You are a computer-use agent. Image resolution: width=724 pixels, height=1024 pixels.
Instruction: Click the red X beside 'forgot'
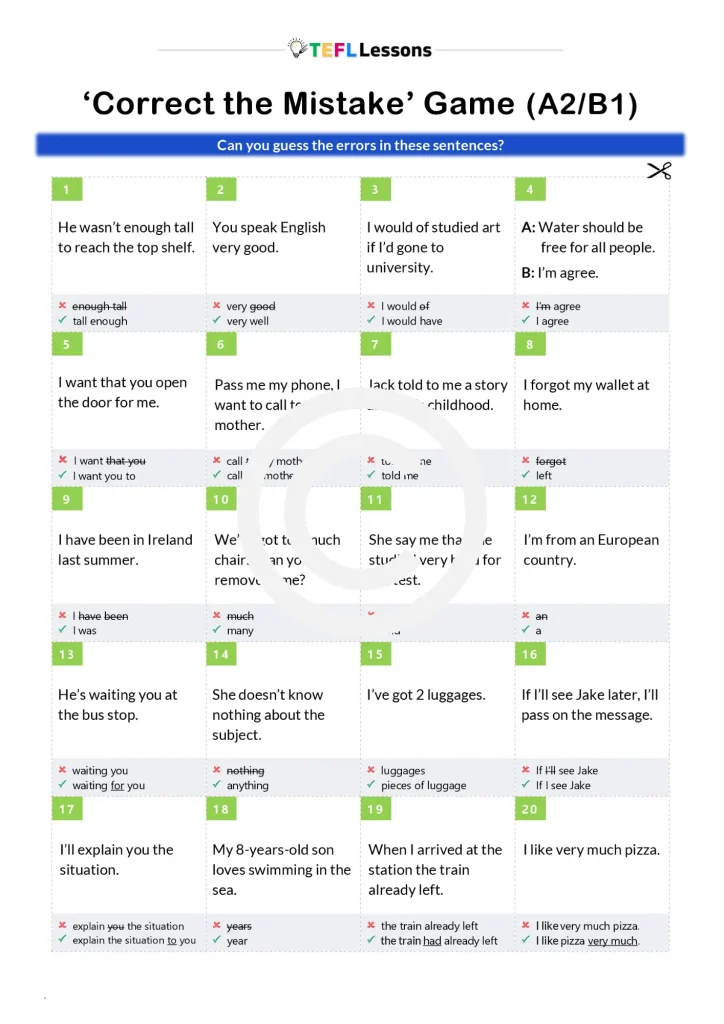pyautogui.click(x=525, y=461)
